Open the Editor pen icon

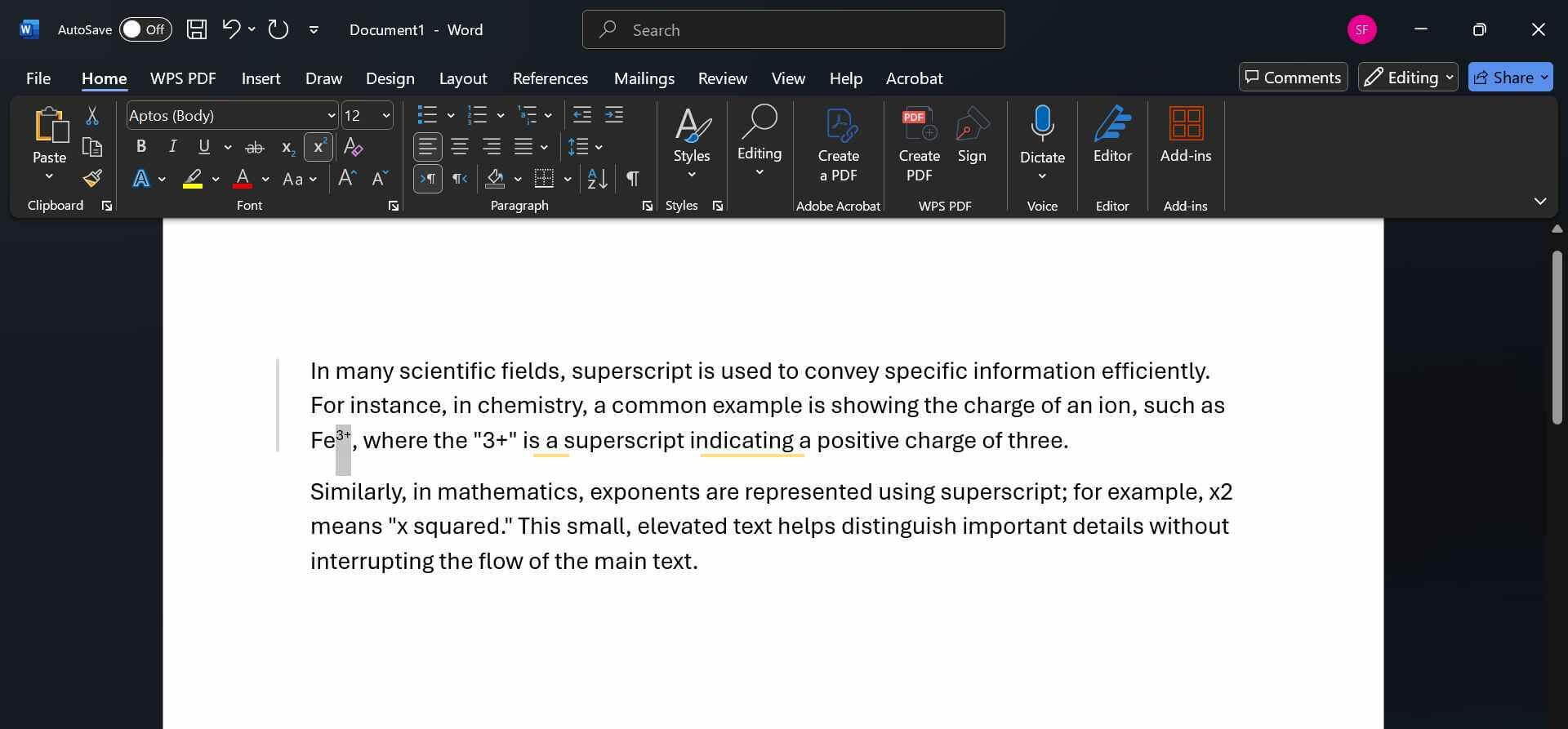[1112, 124]
